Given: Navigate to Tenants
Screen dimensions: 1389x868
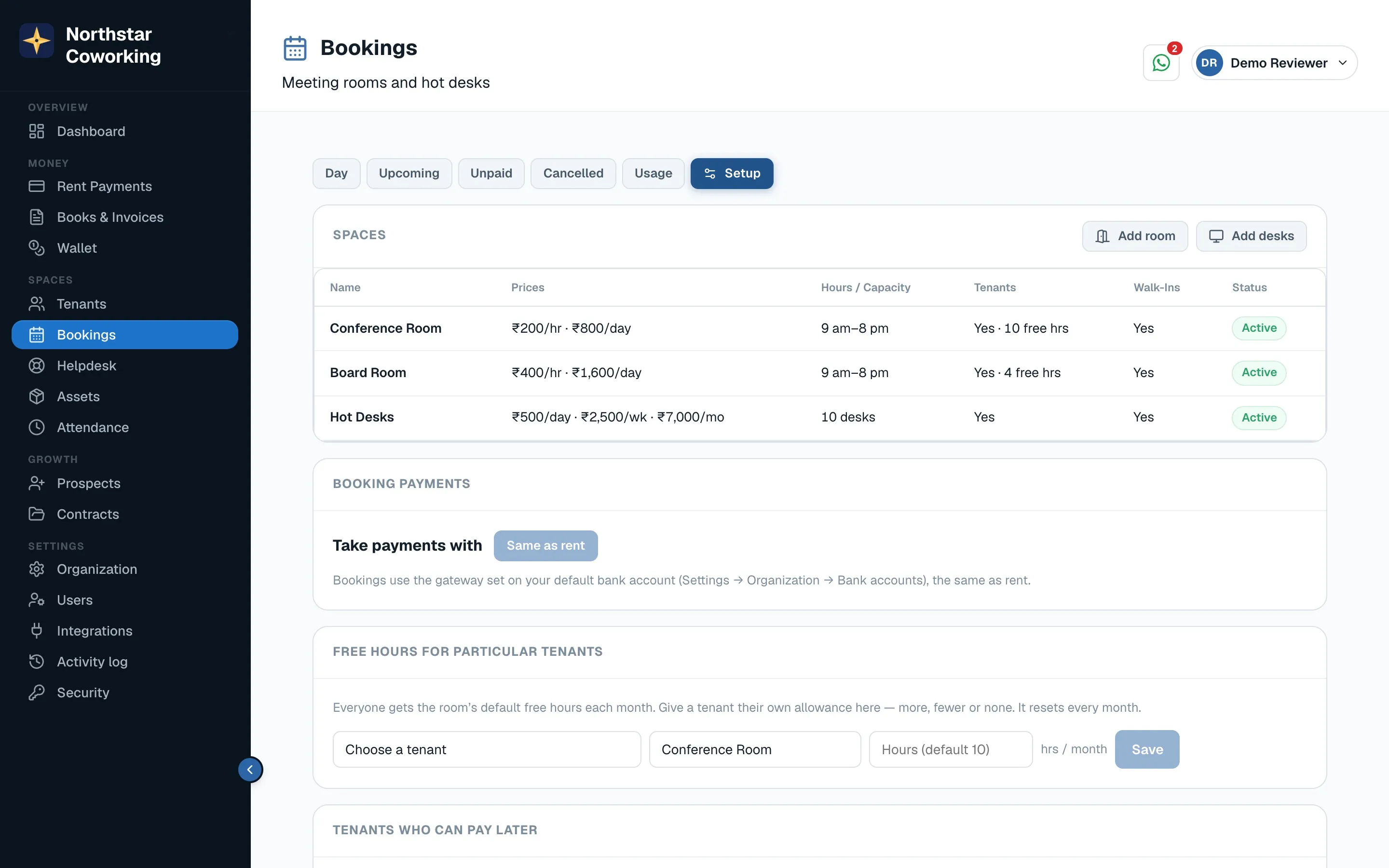Looking at the screenshot, I should coord(124,304).
